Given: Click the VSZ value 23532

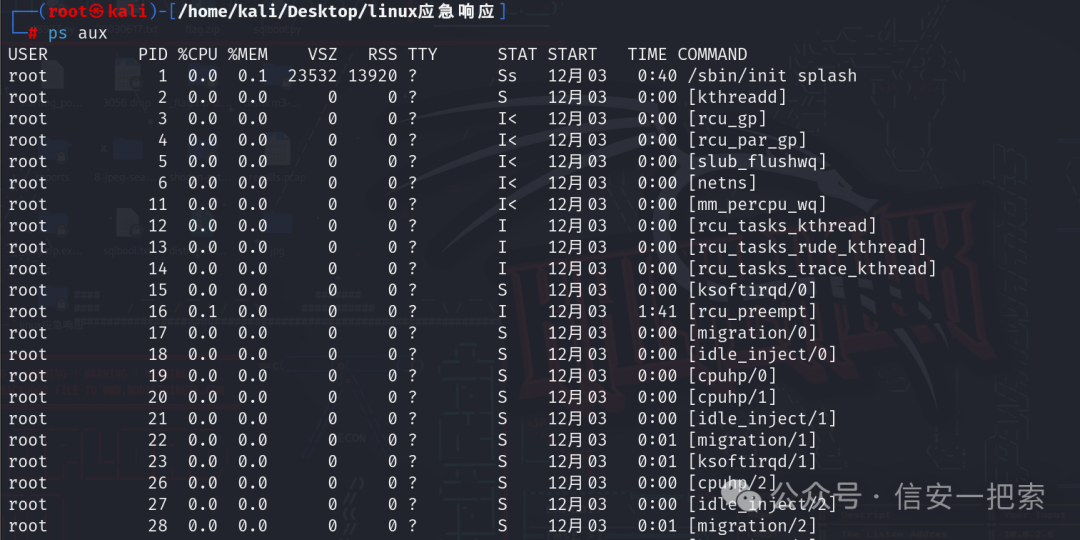Looking at the screenshot, I should click(313, 76).
